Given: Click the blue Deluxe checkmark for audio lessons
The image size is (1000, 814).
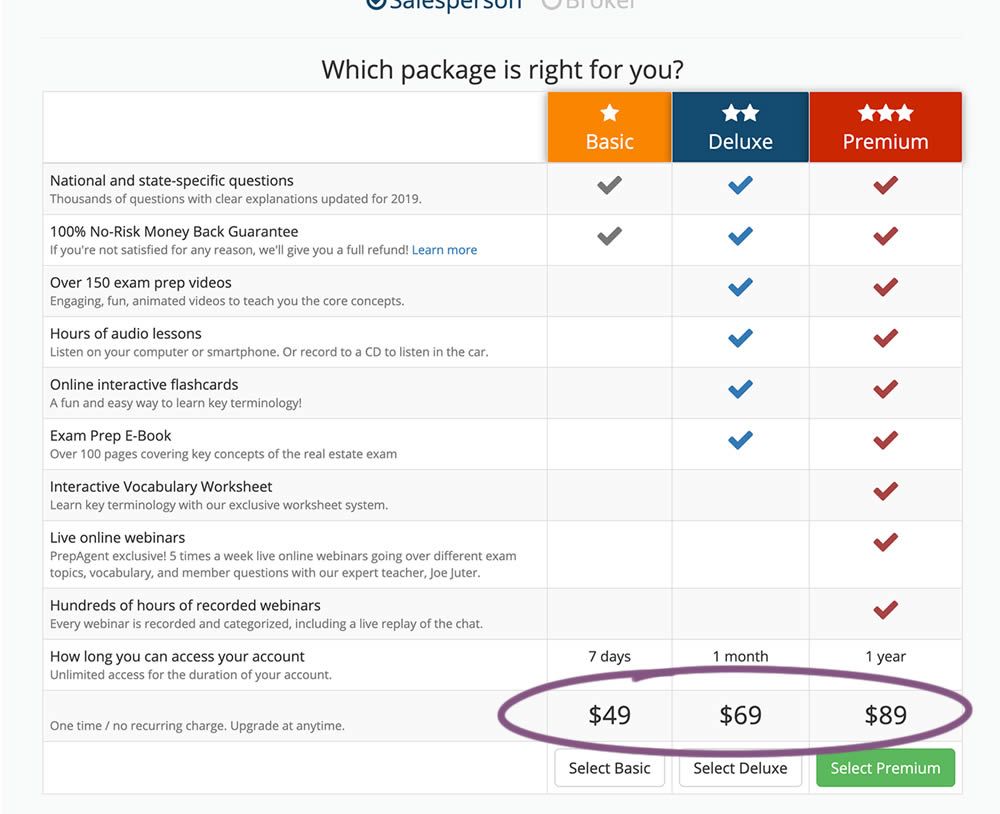Looking at the screenshot, I should click(x=740, y=338).
